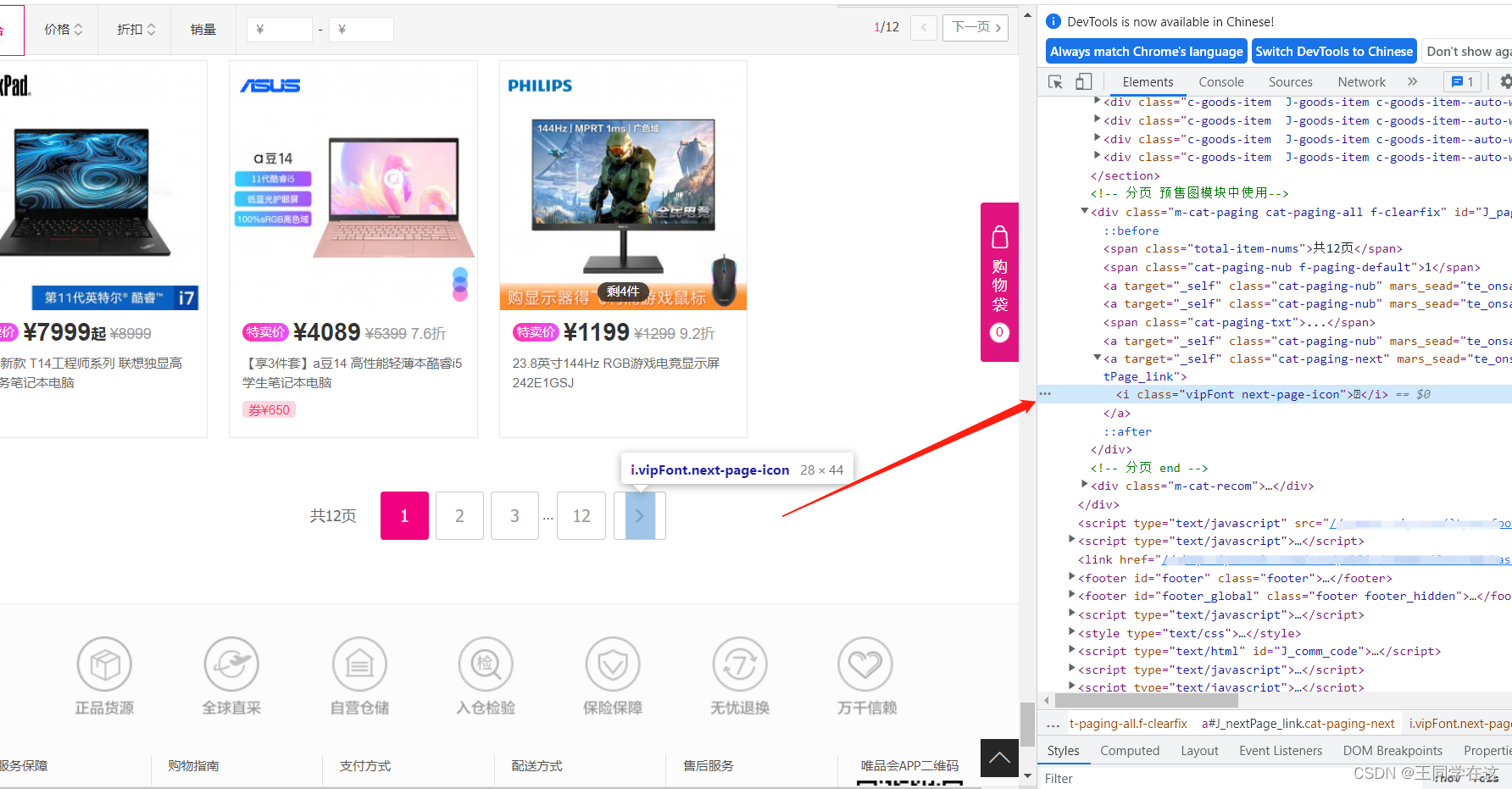Viewport: 1512px width, 789px height.
Task: Click the 保险保障 shield icon
Action: [x=613, y=664]
